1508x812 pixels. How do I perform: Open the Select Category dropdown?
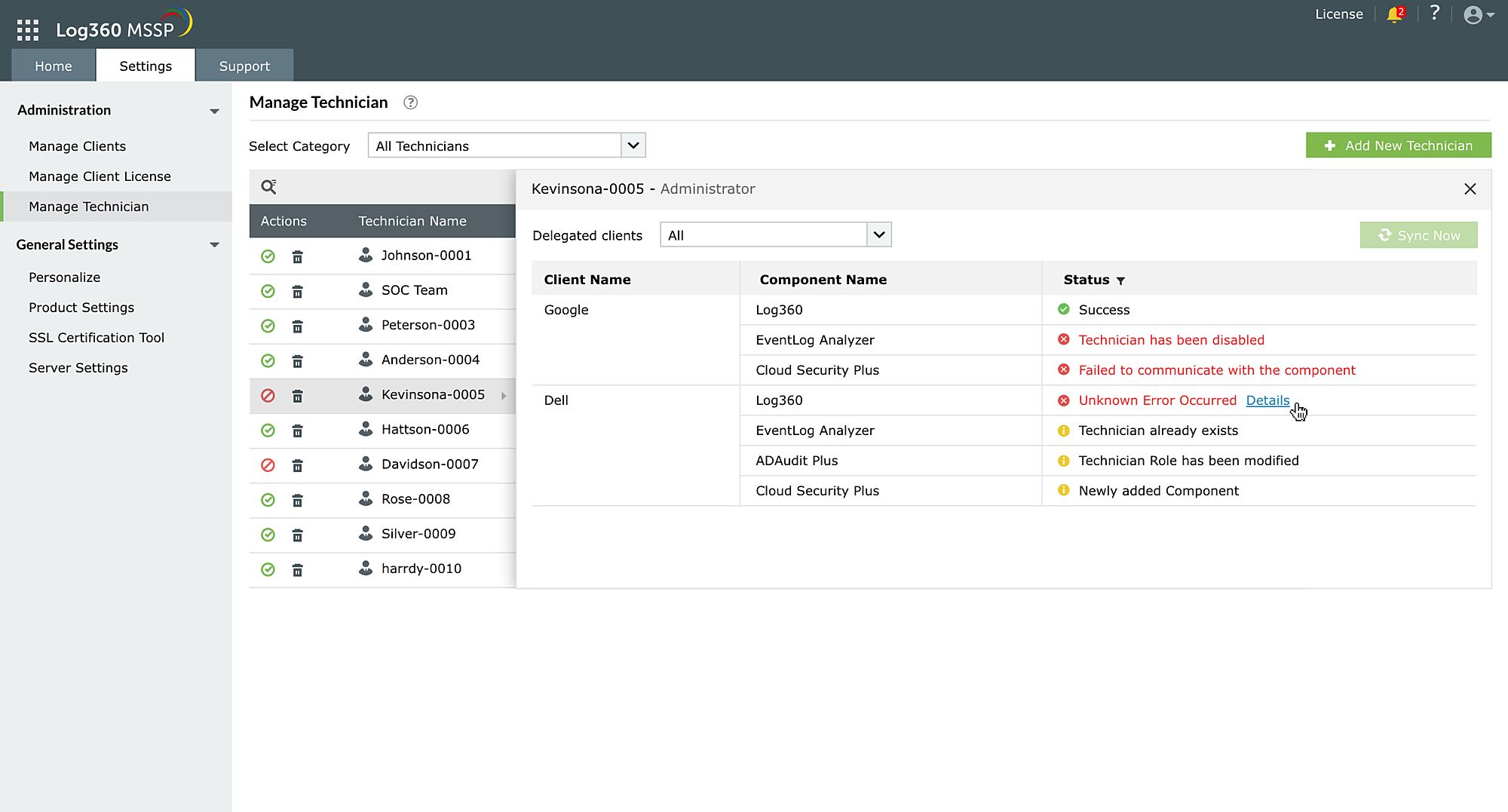tap(507, 146)
